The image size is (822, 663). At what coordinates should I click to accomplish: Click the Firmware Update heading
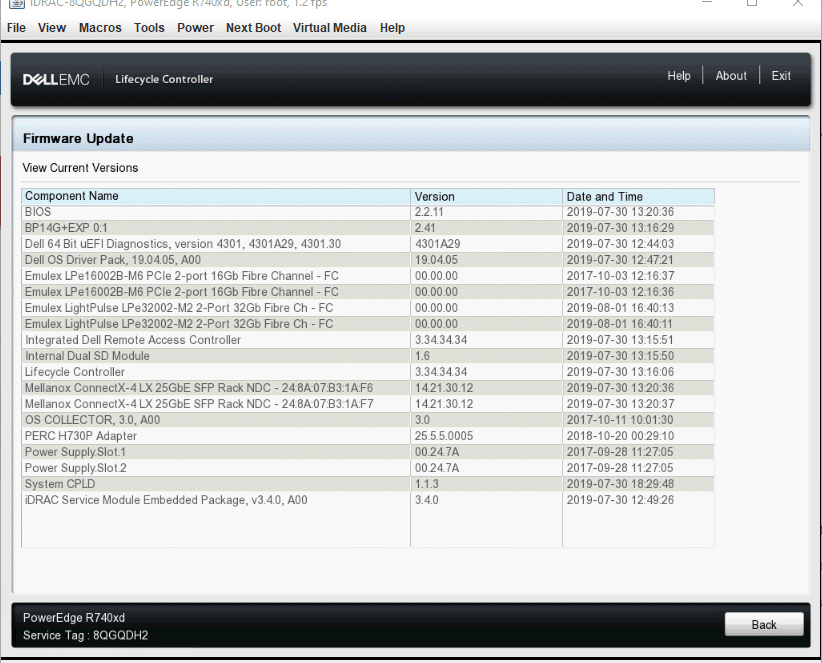click(x=78, y=139)
